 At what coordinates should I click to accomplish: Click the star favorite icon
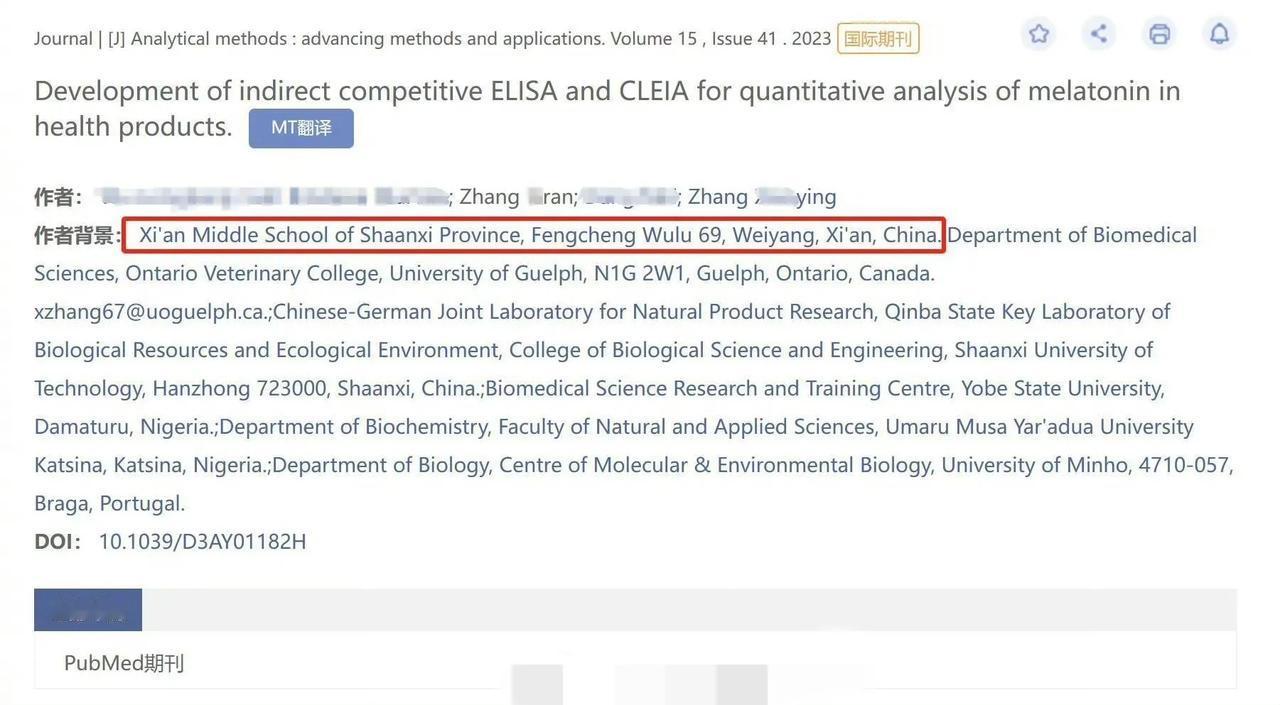point(1039,34)
